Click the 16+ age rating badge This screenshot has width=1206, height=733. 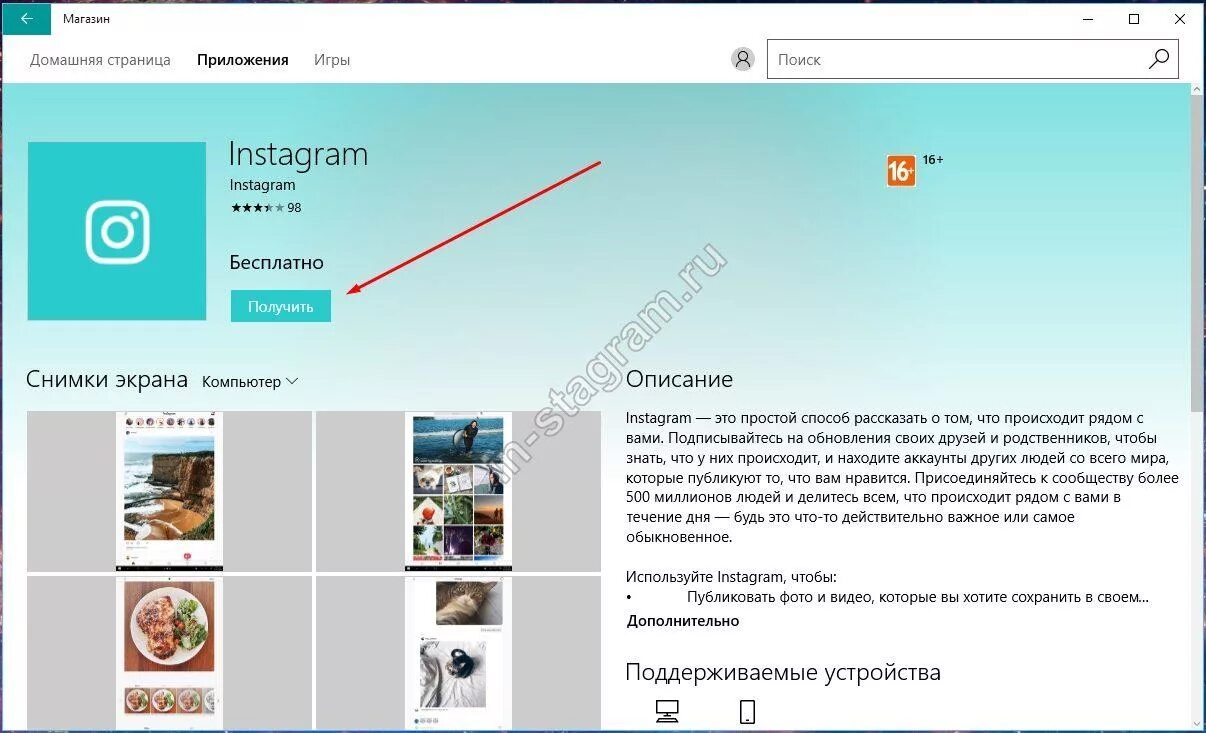(901, 171)
